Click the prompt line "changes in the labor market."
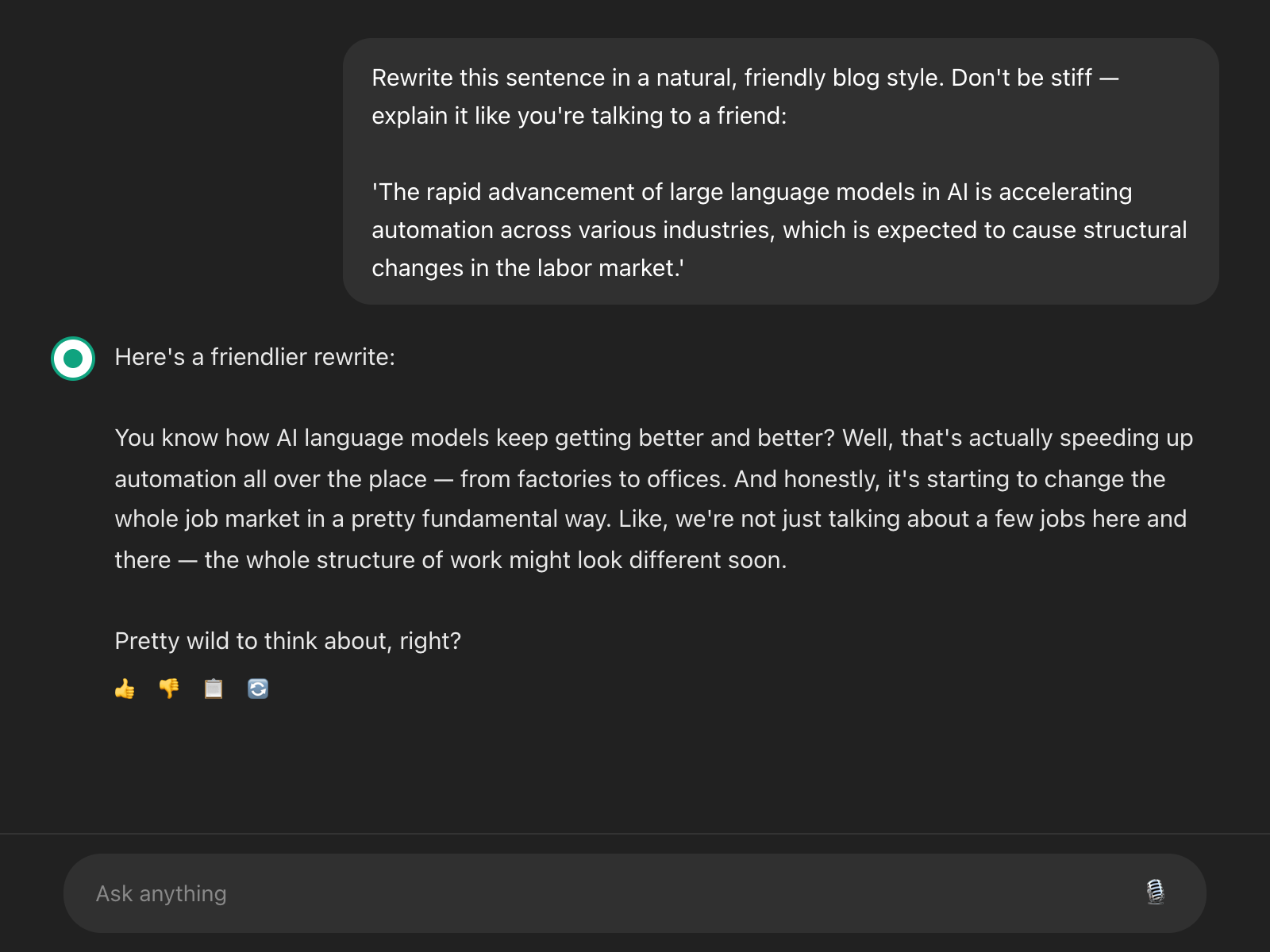Viewport: 1270px width, 952px height. click(528, 268)
